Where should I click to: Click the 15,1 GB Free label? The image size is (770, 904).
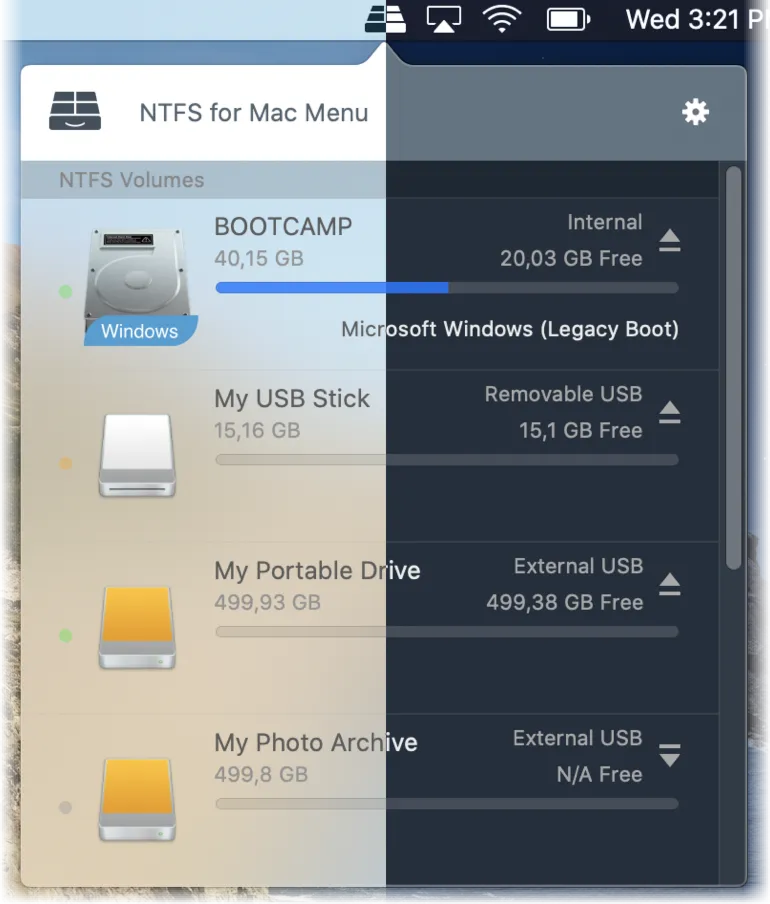point(580,430)
